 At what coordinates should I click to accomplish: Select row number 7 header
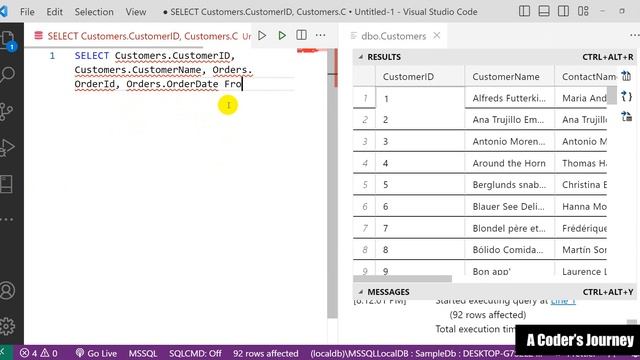[x=364, y=228]
